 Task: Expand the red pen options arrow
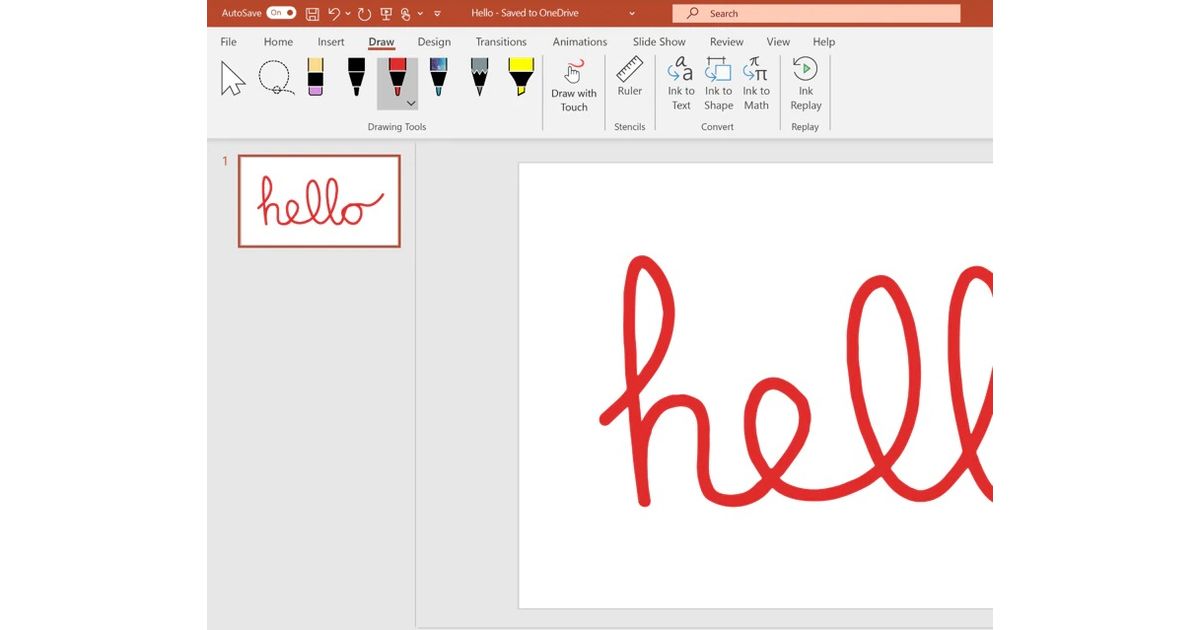(411, 103)
